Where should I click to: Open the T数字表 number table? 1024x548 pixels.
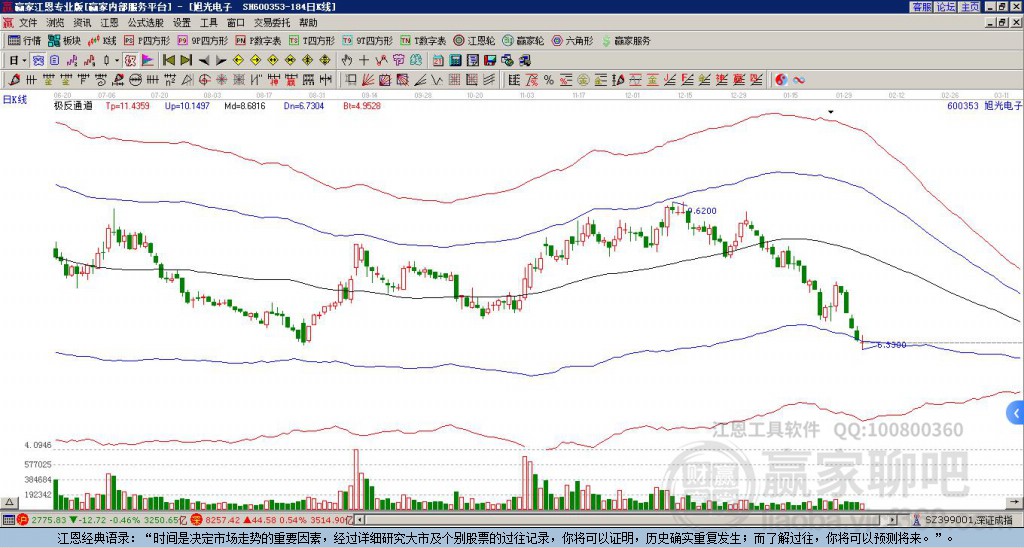pyautogui.click(x=423, y=40)
